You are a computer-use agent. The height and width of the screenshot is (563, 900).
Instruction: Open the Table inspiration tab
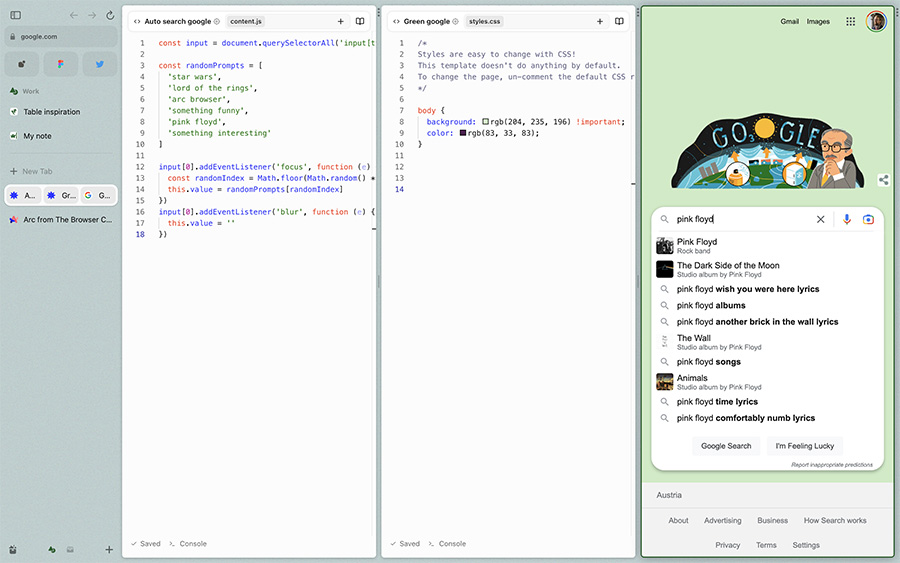click(x=61, y=112)
